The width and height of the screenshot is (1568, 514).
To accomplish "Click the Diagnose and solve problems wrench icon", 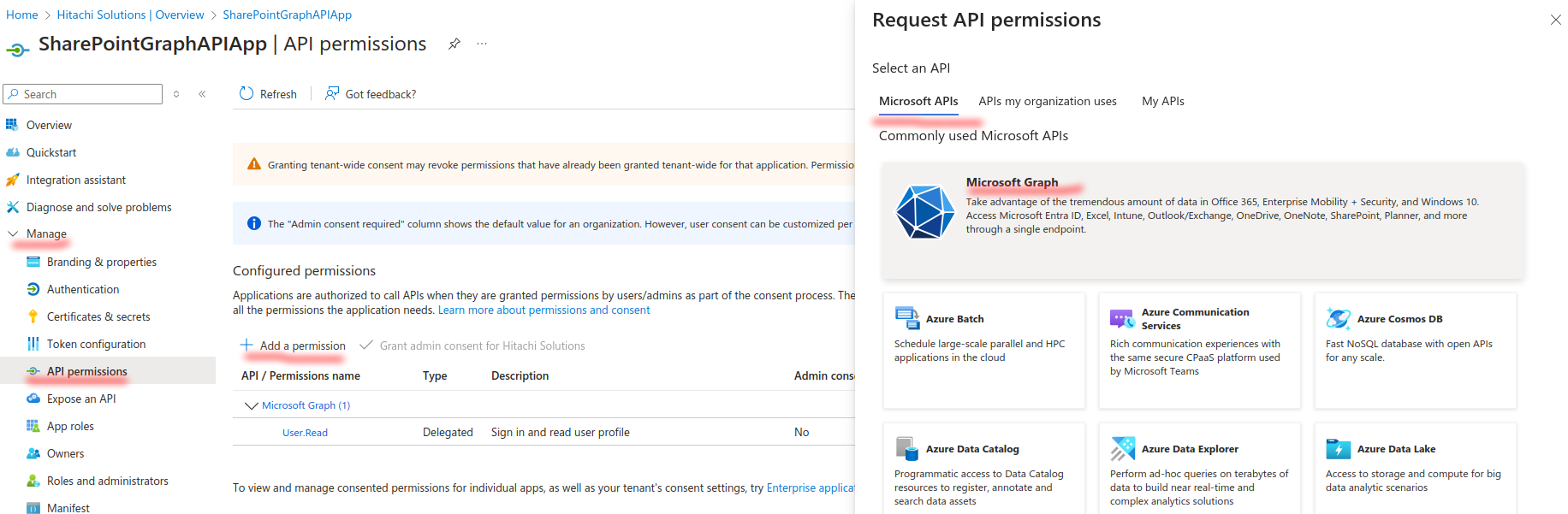I will (x=12, y=207).
